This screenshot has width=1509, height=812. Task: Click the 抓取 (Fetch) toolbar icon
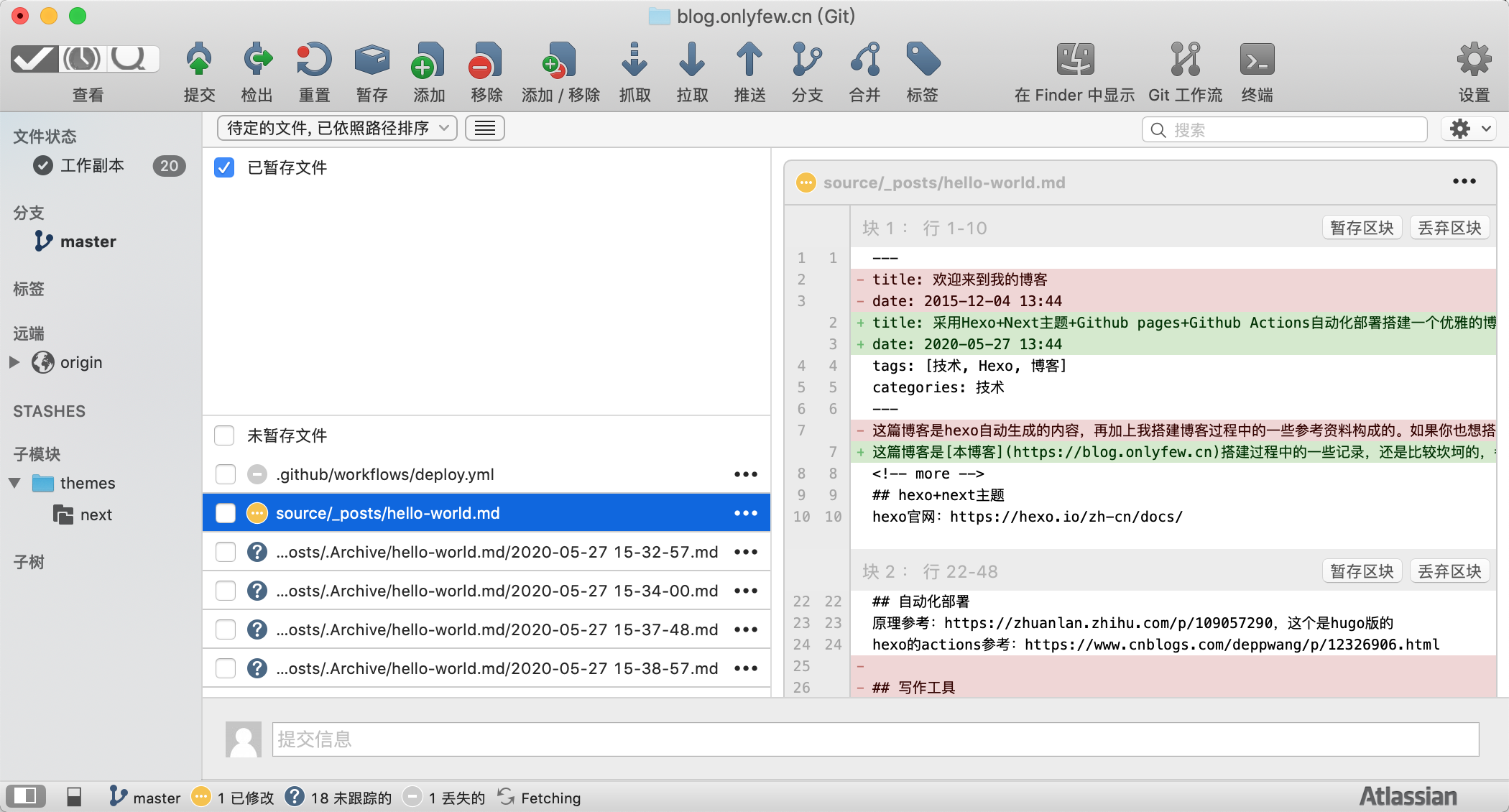pyautogui.click(x=634, y=60)
